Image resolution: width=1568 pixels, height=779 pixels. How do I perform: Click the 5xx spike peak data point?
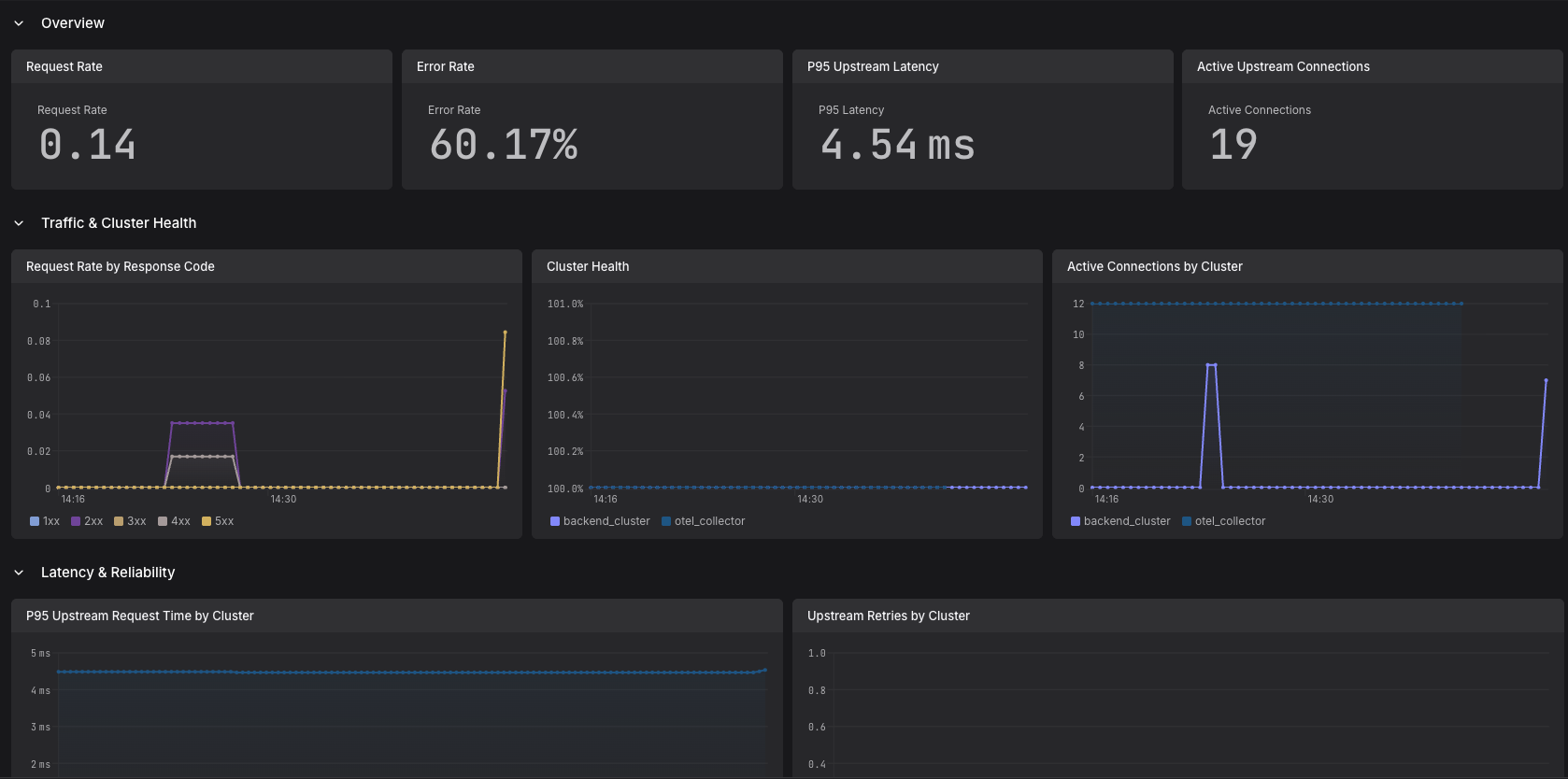coord(506,333)
